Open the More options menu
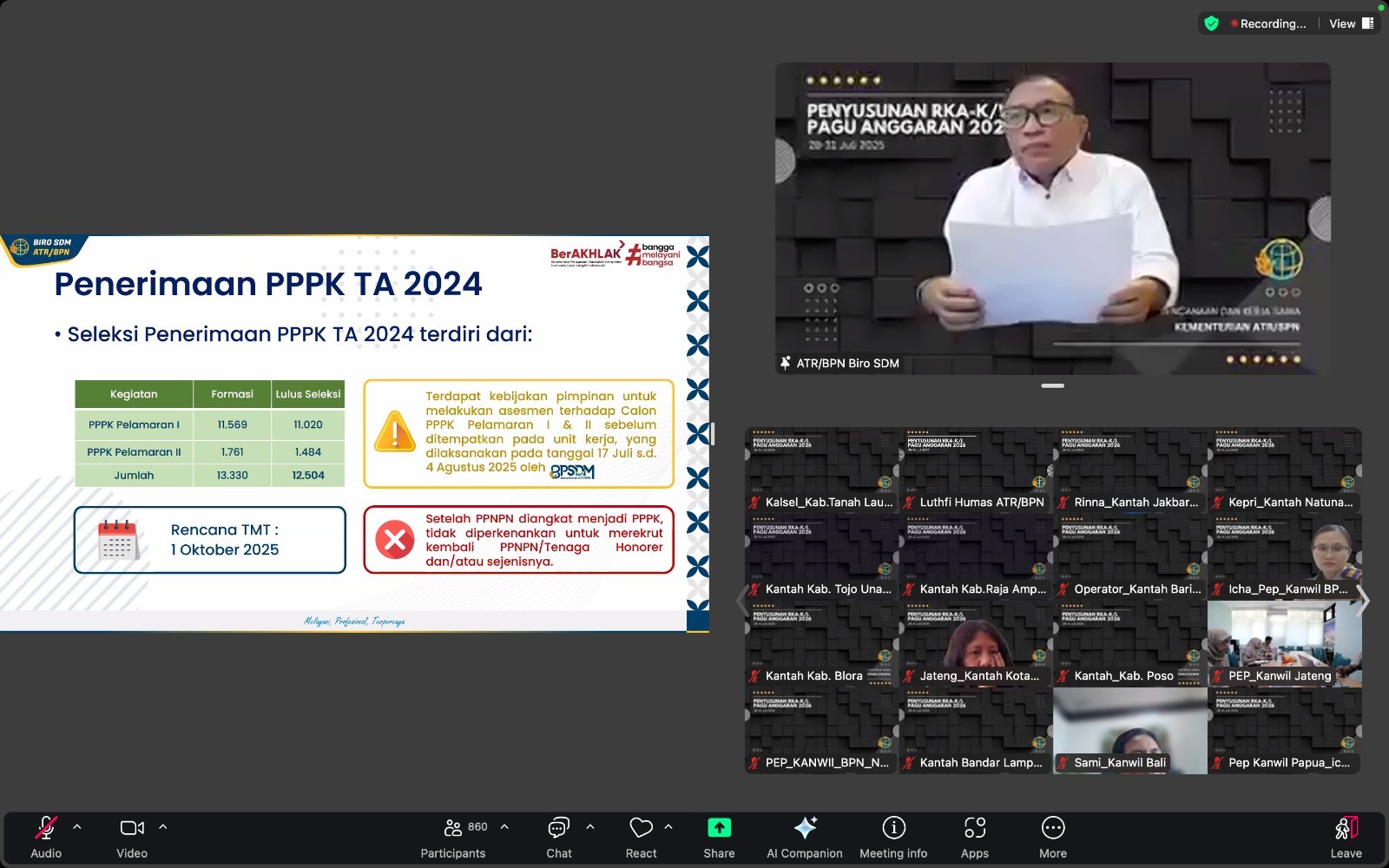This screenshot has width=1389, height=868. pos(1052,828)
